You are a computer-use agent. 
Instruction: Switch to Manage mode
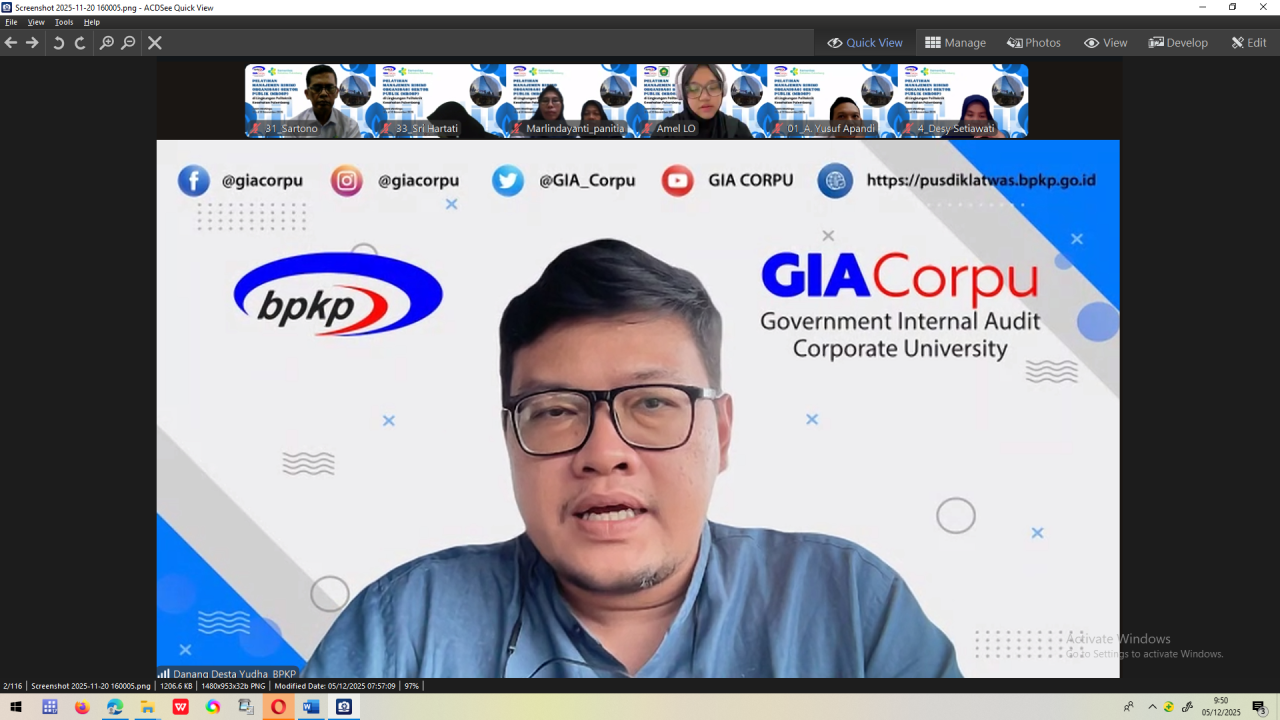(955, 43)
